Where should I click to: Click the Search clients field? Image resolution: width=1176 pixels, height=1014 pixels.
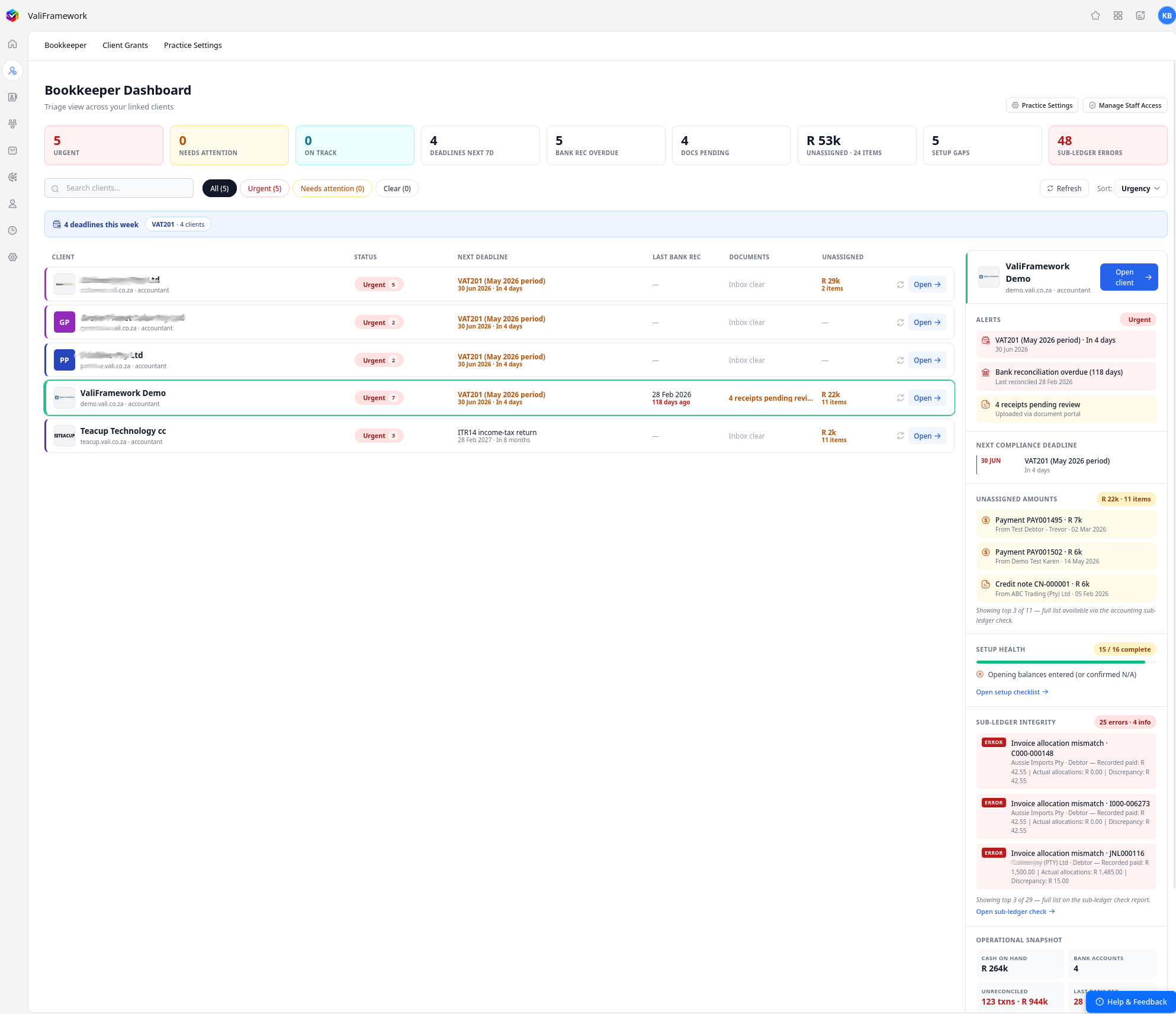(119, 188)
